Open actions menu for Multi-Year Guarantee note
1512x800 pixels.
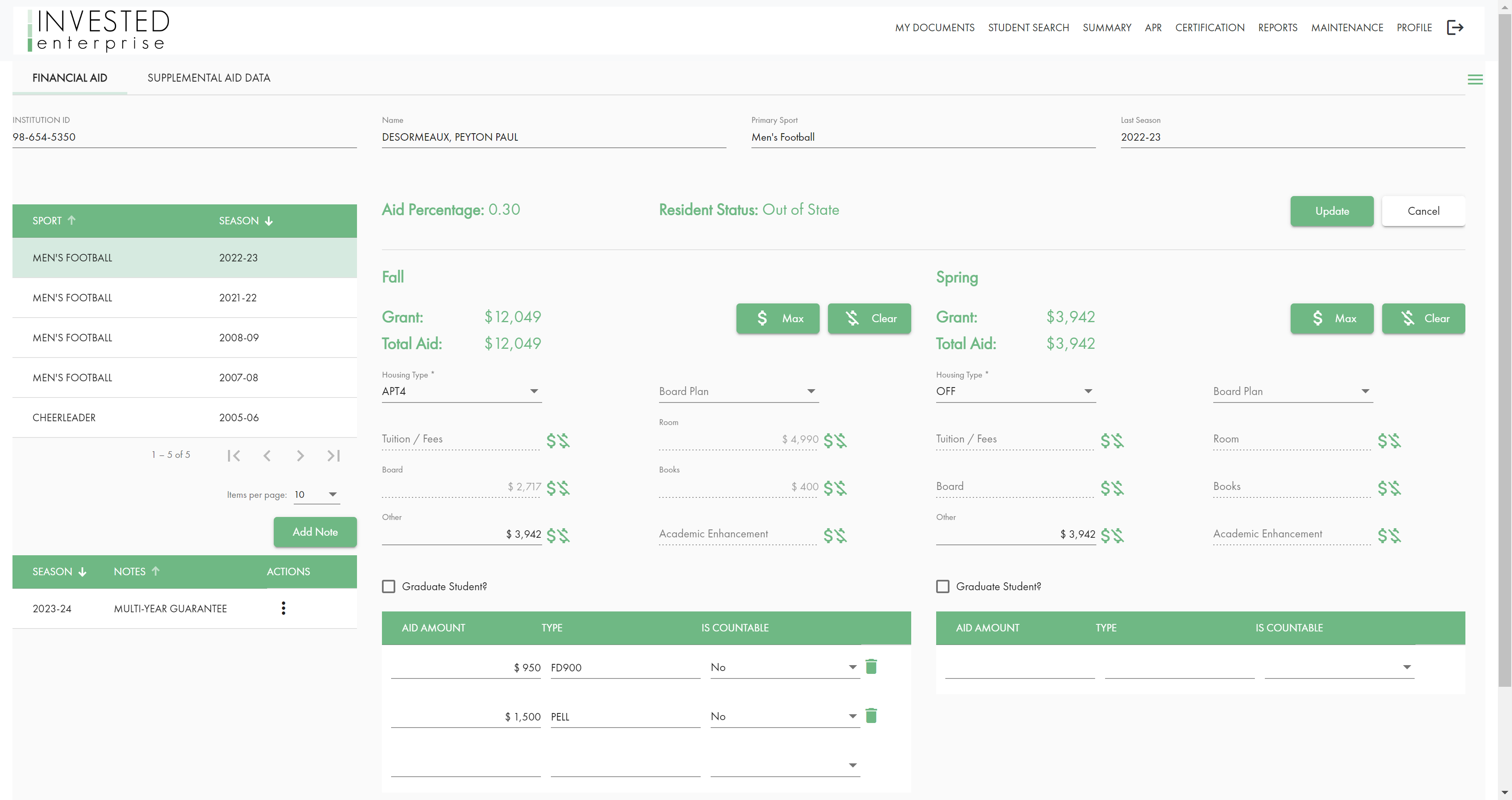pyautogui.click(x=283, y=608)
